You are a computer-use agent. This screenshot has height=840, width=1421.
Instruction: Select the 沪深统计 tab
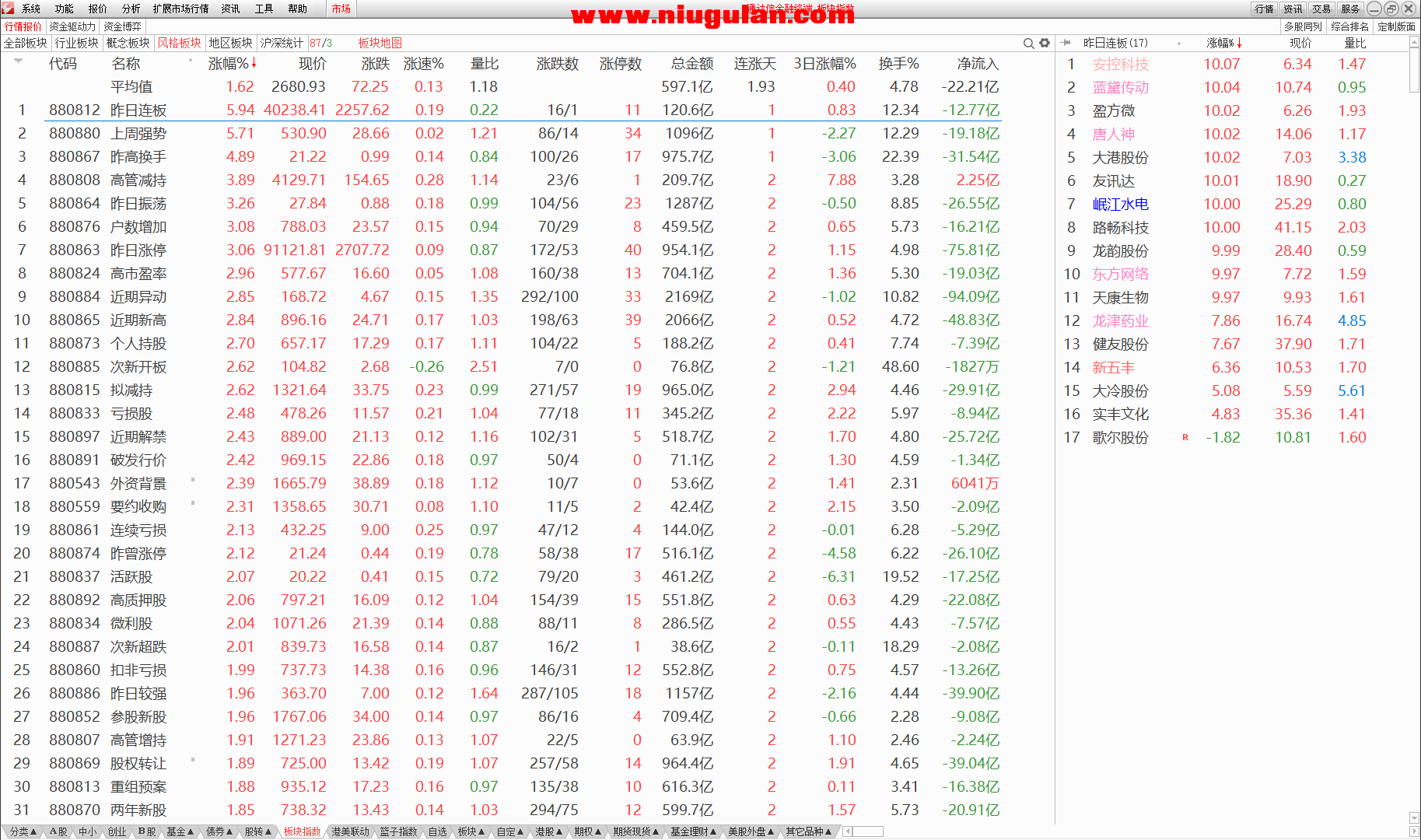(282, 43)
